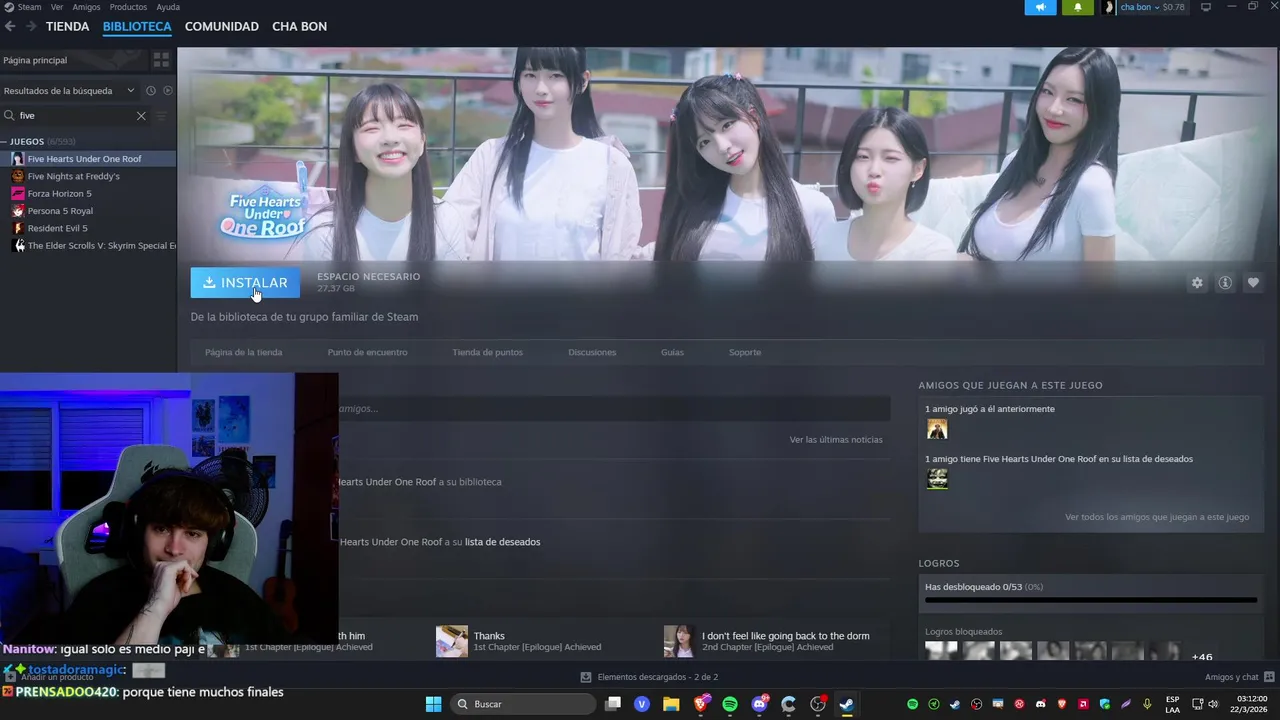Open 'I don't feel like going back' achievement thumbnail
Viewport: 1280px width, 720px height.
point(680,641)
